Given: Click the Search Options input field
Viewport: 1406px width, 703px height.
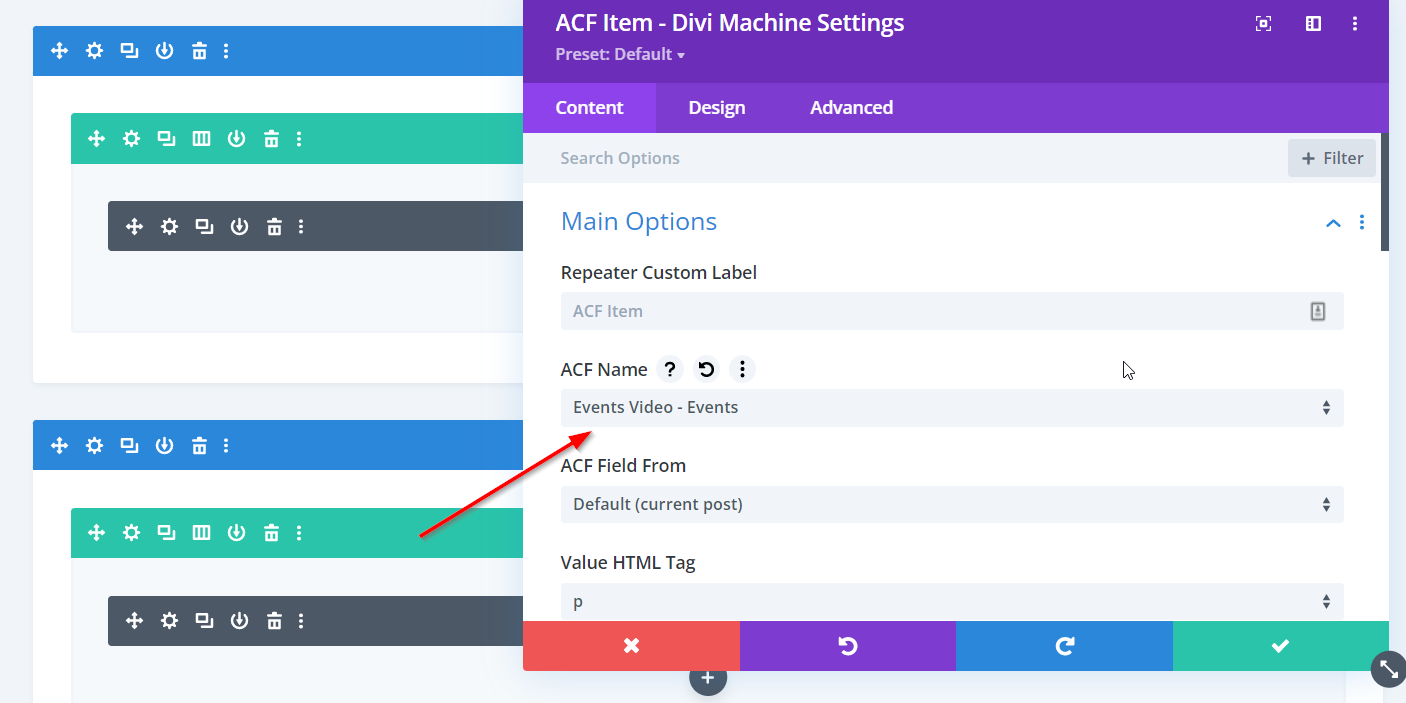Looking at the screenshot, I should (900, 158).
